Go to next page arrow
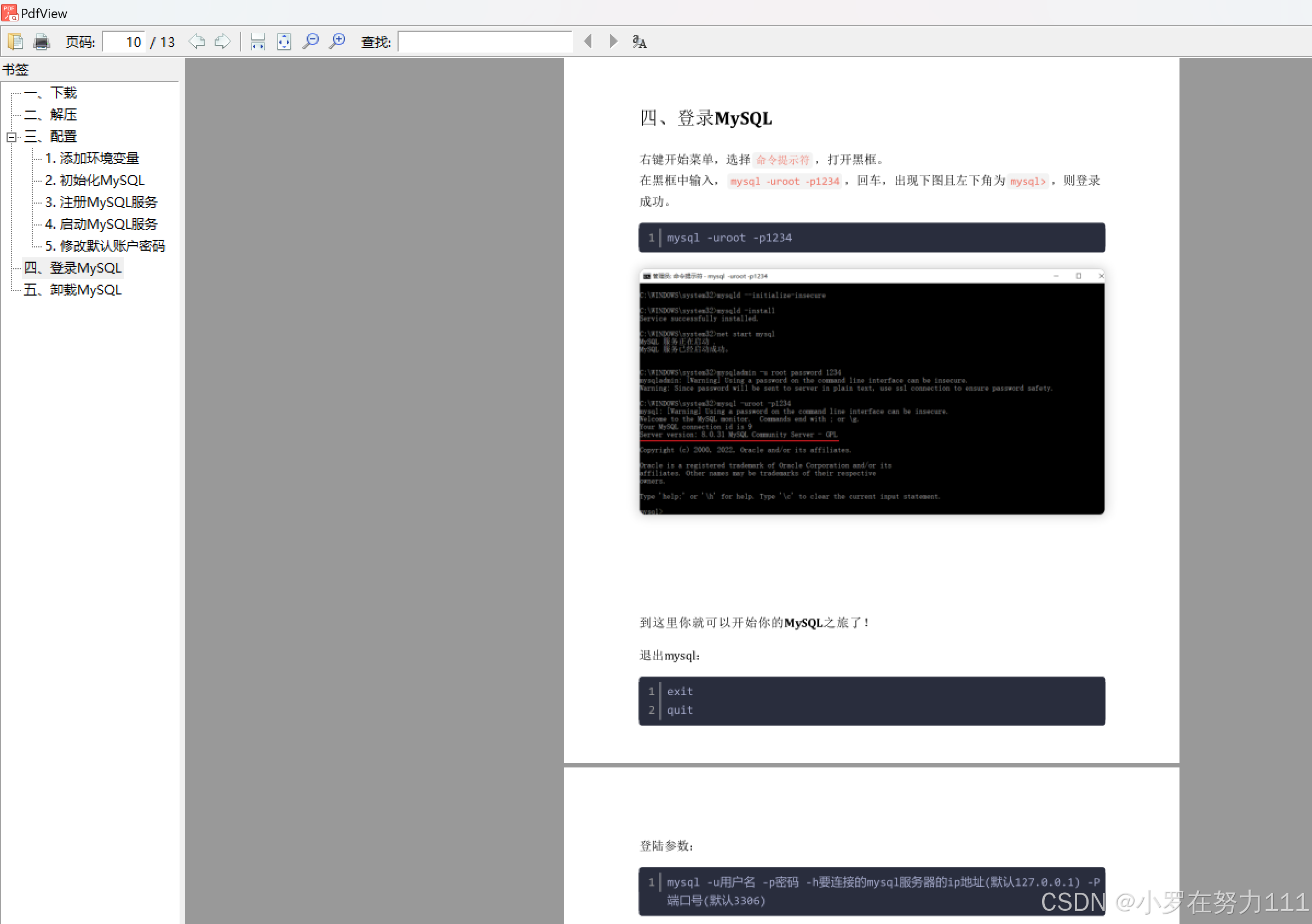The width and height of the screenshot is (1312, 924). 222,42
